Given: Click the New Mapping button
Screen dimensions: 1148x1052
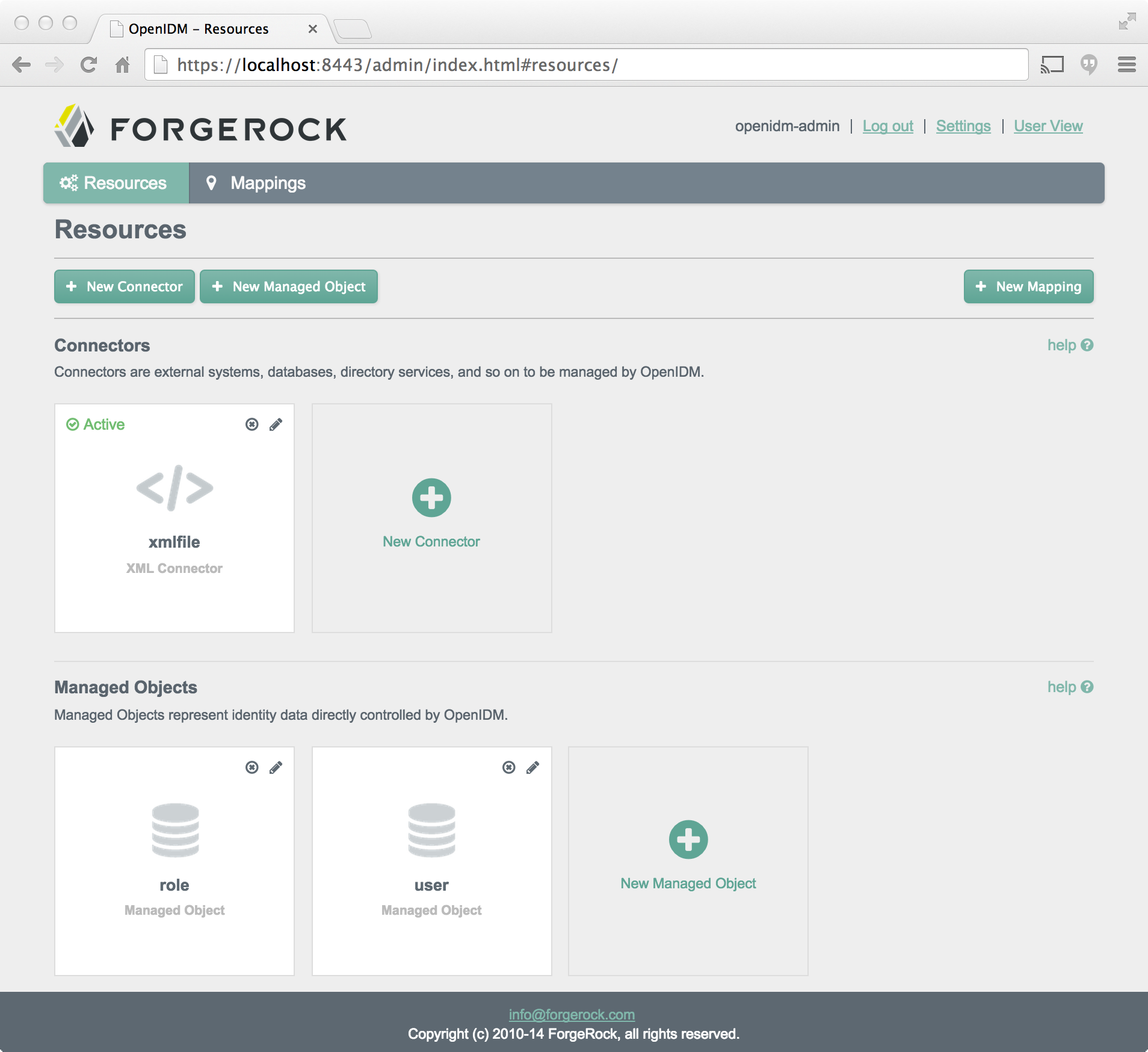Looking at the screenshot, I should click(1028, 286).
